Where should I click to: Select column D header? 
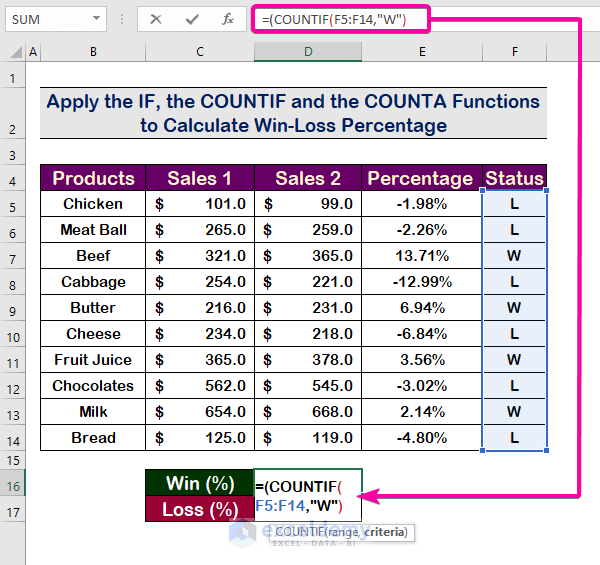tap(308, 52)
